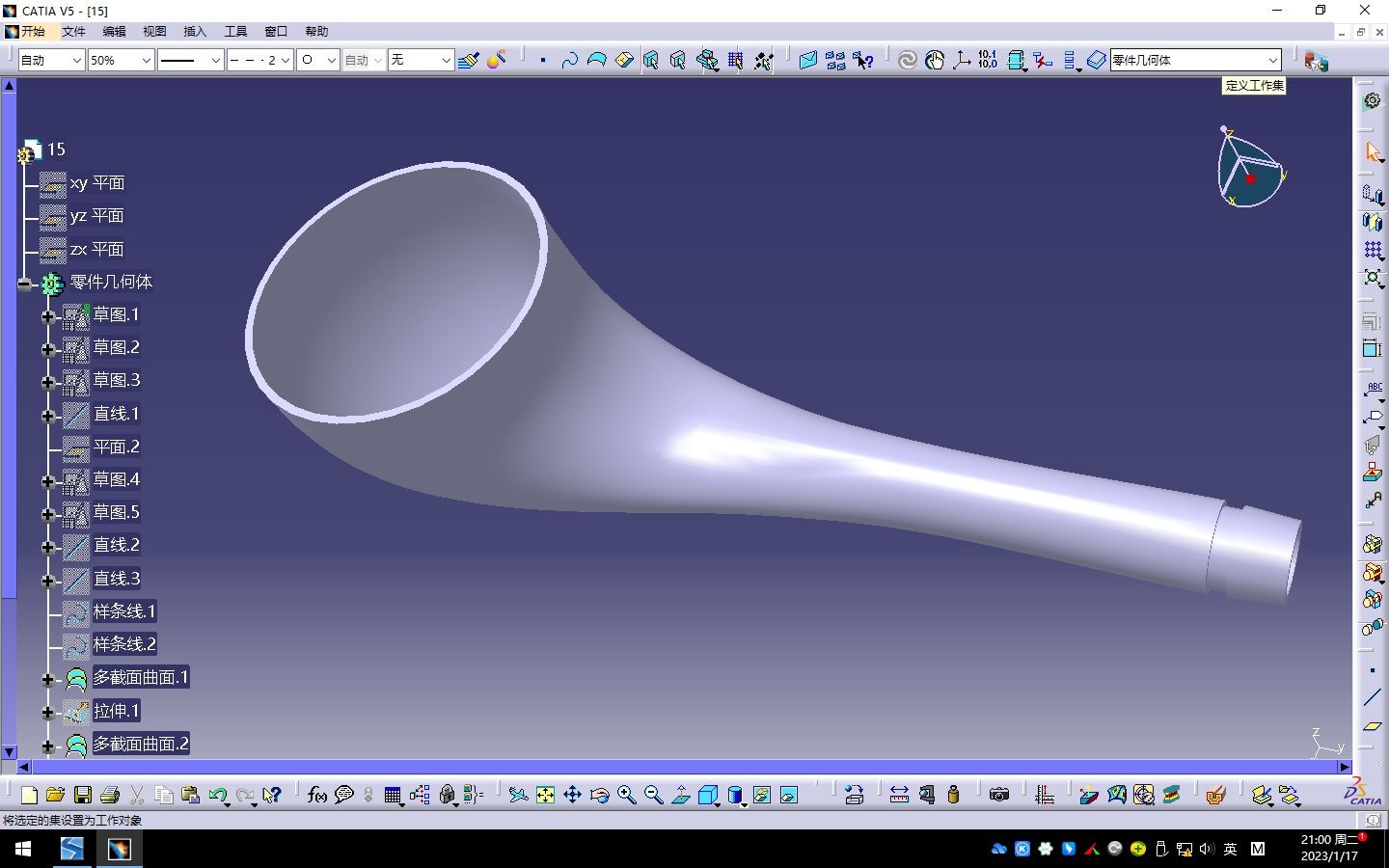This screenshot has height=868, width=1389.
Task: Click the Capture camera icon
Action: (x=999, y=795)
